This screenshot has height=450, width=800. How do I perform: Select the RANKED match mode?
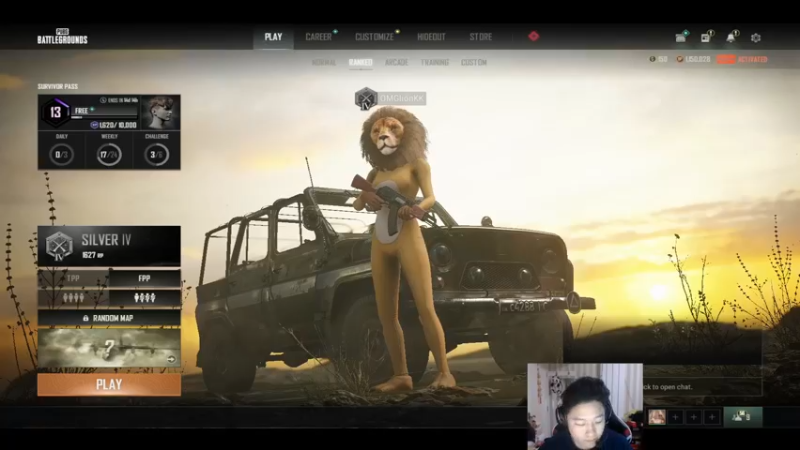point(360,62)
